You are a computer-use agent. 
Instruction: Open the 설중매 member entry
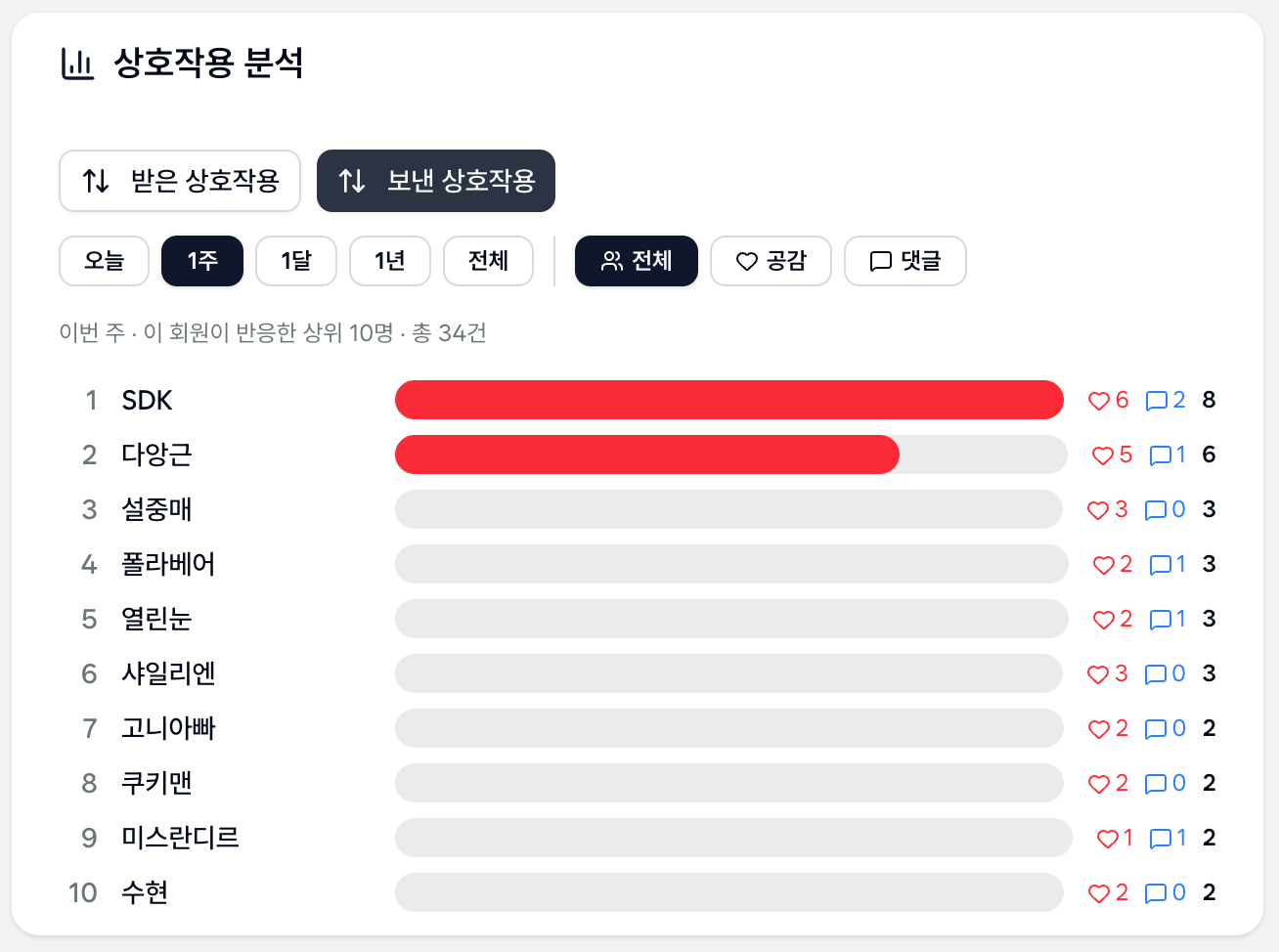[x=156, y=509]
